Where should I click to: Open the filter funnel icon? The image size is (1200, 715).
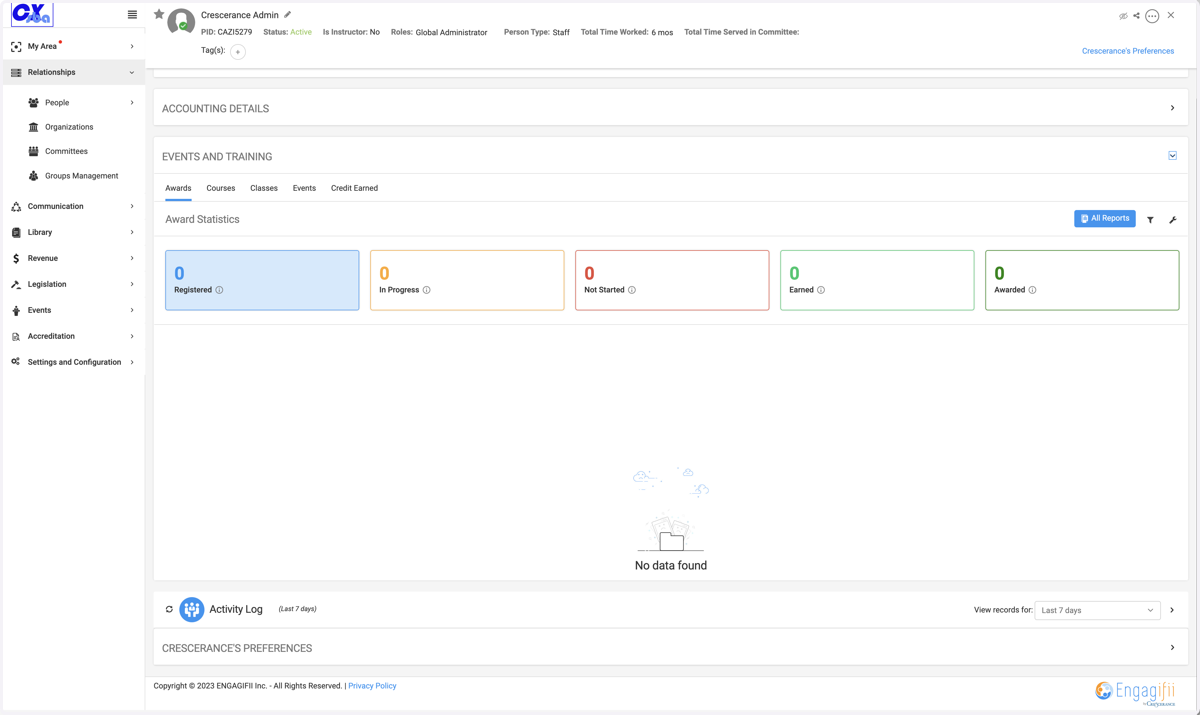(x=1151, y=220)
